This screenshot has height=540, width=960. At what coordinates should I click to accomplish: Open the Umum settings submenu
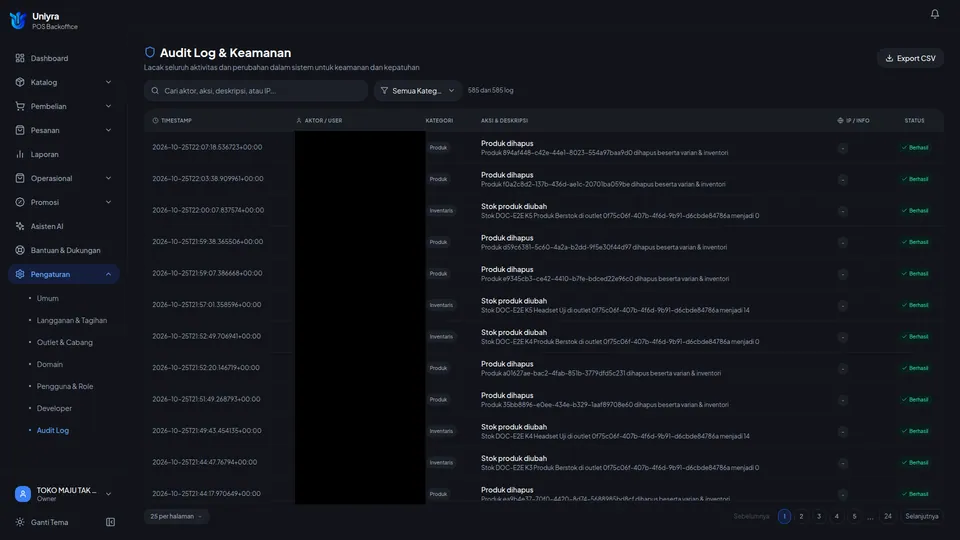[x=48, y=298]
